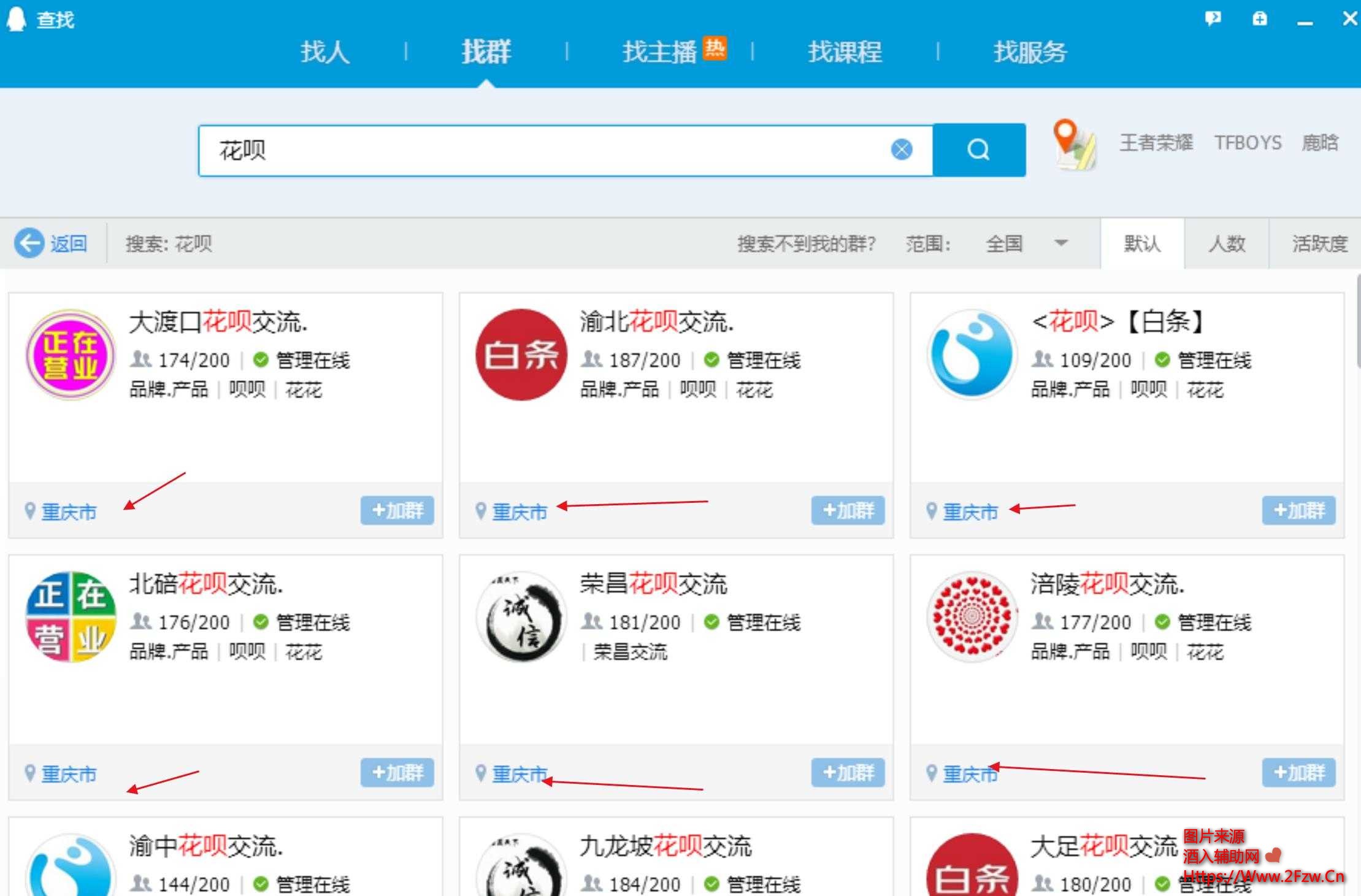The width and height of the screenshot is (1361, 896).
Task: Open the 九龙坡花呗交流 group title
Action: pyautogui.click(x=666, y=846)
